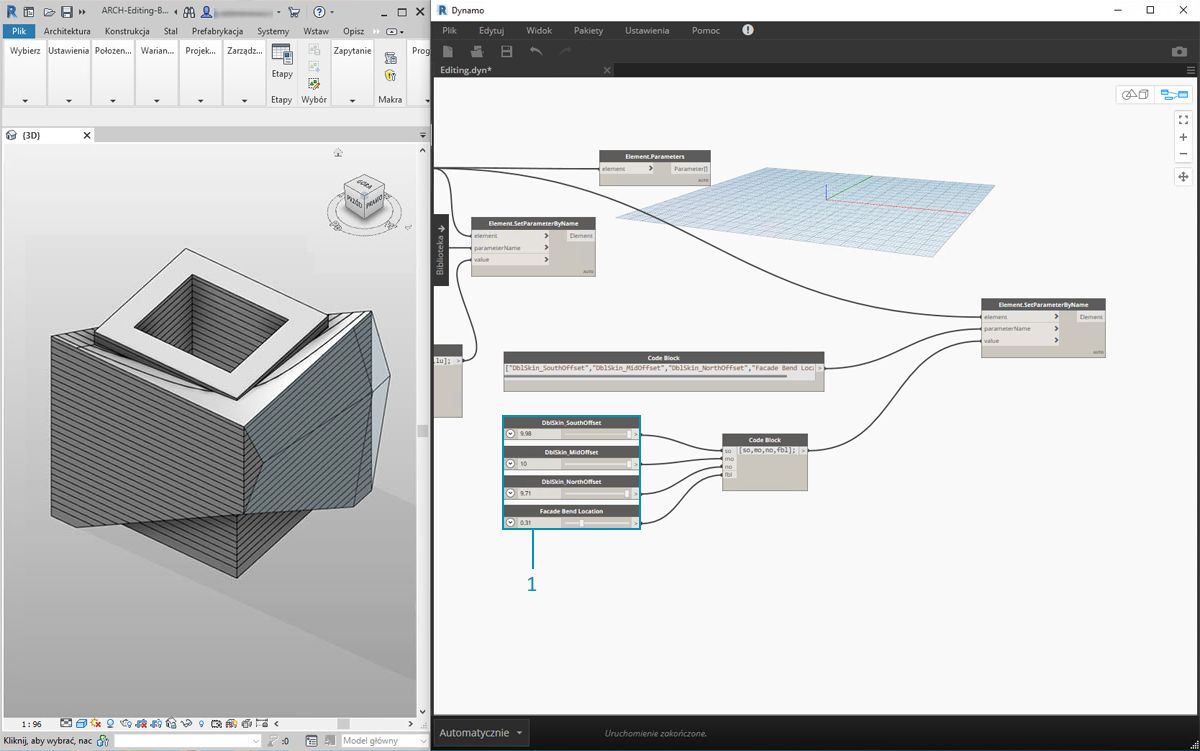The image size is (1200, 751).
Task: Expand DblSkin_NorthOffset slider settings
Action: [510, 493]
